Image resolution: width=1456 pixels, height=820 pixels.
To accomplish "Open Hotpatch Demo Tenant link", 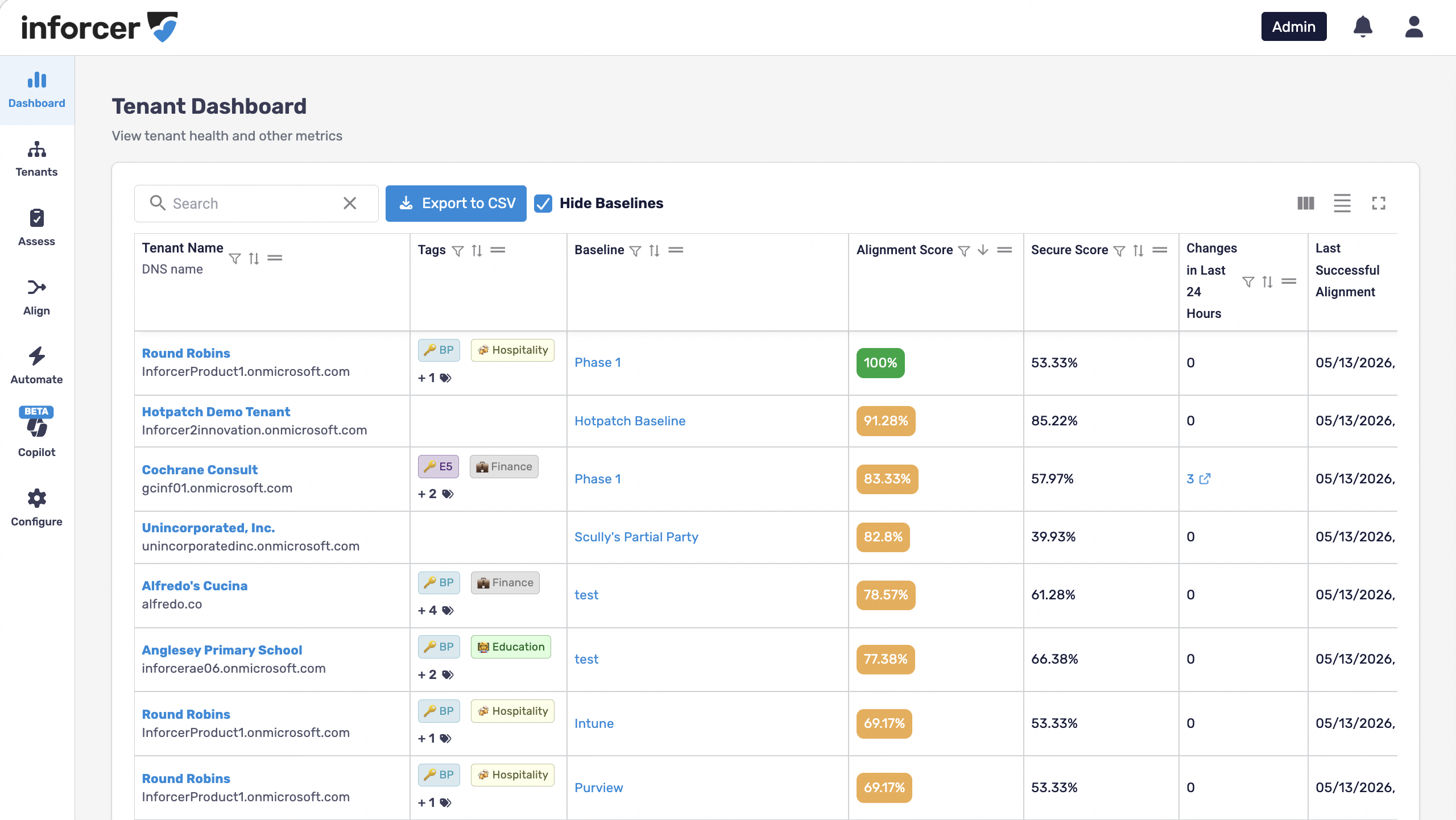I will [x=216, y=412].
